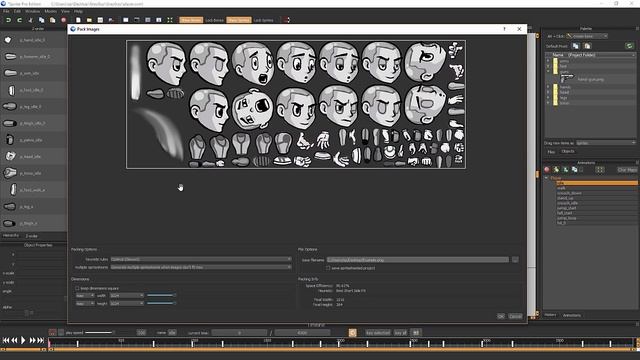Open the heuristic rules dropdown
Image resolution: width=640 pixels, height=360 pixels.
[201, 259]
